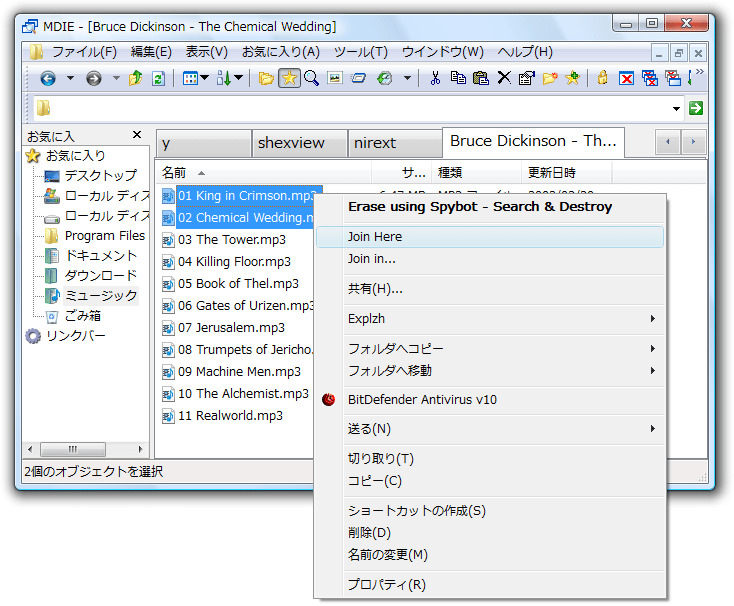This screenshot has height=606, width=734.
Task: Click the Forward navigation arrow
Action: (94, 78)
